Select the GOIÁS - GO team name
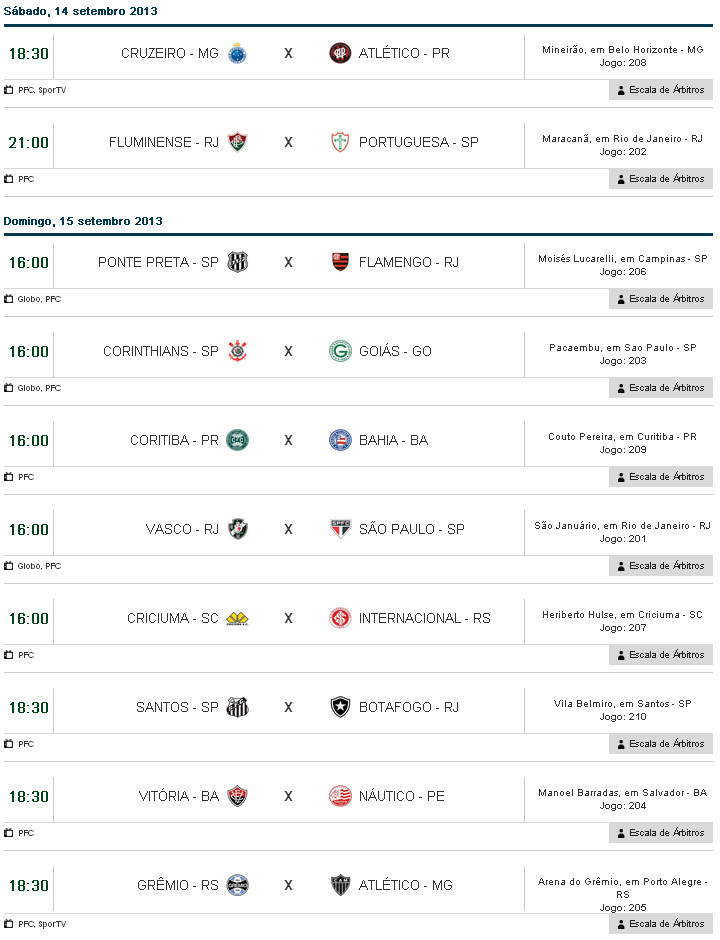This screenshot has height=940, width=720. (x=395, y=351)
